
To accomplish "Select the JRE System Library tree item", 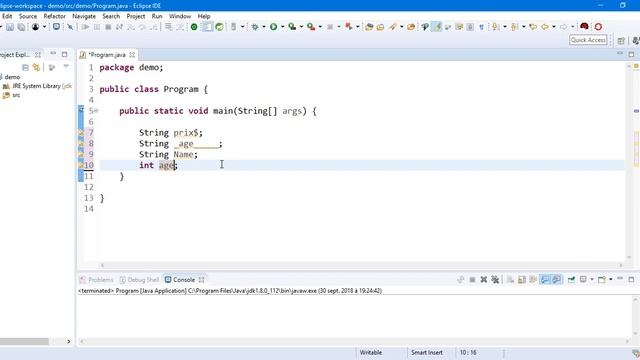I will coord(37,86).
